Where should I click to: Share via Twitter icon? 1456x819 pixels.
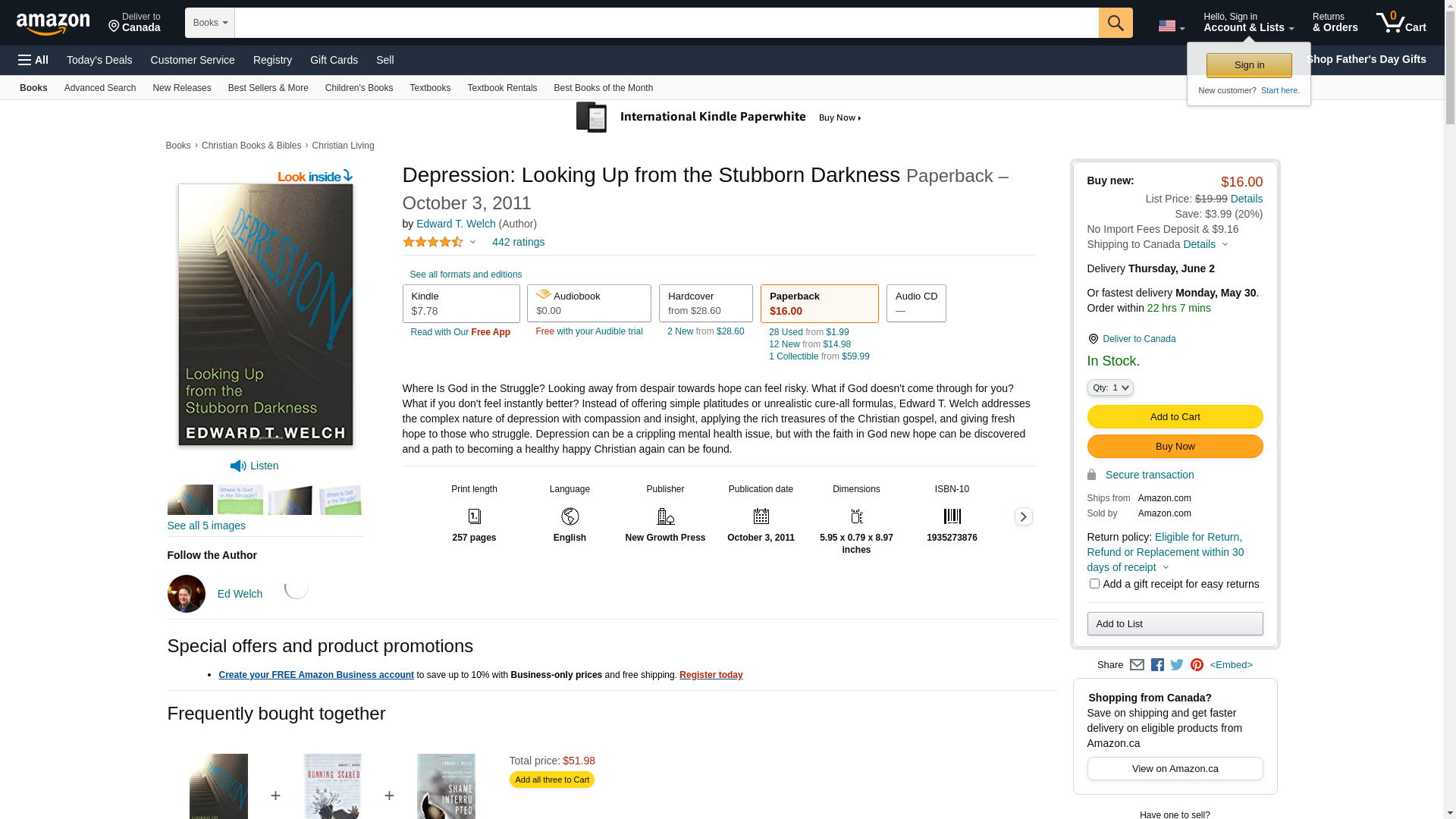(x=1177, y=665)
